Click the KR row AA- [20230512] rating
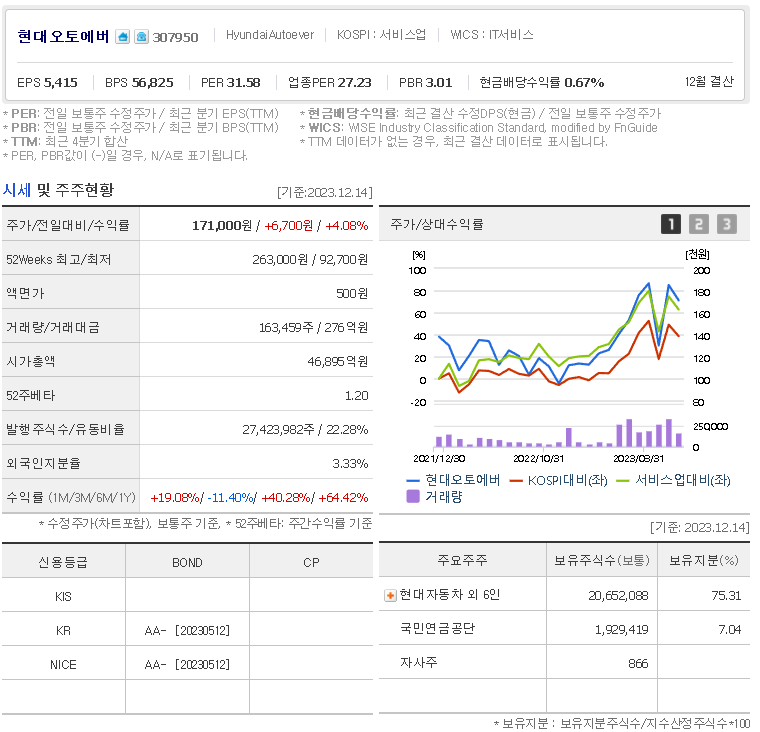 coord(187,631)
